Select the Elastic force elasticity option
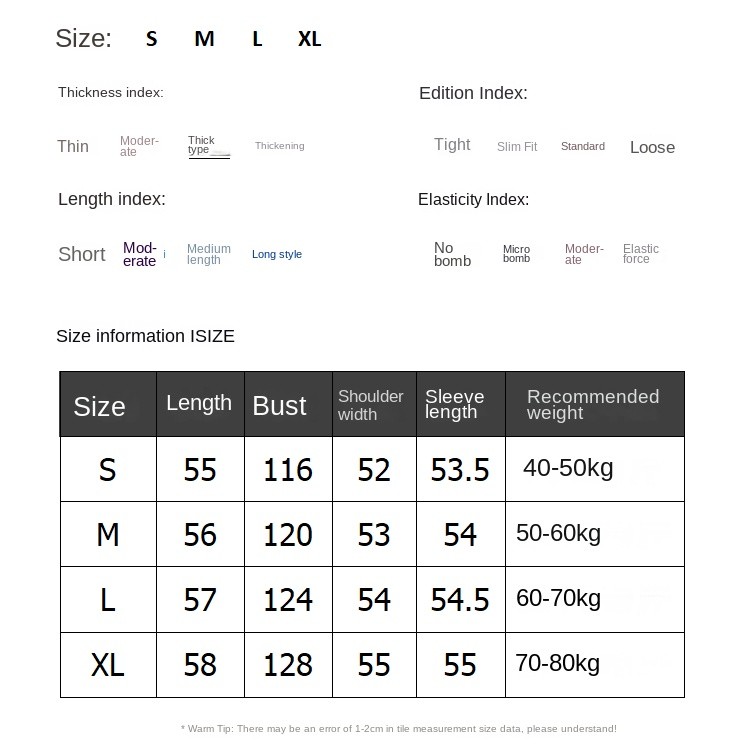This screenshot has height=750, width=750. (640, 254)
